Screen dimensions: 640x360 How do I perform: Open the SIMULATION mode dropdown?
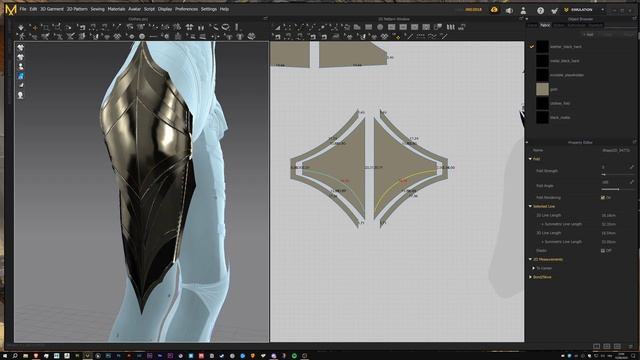tap(602, 10)
